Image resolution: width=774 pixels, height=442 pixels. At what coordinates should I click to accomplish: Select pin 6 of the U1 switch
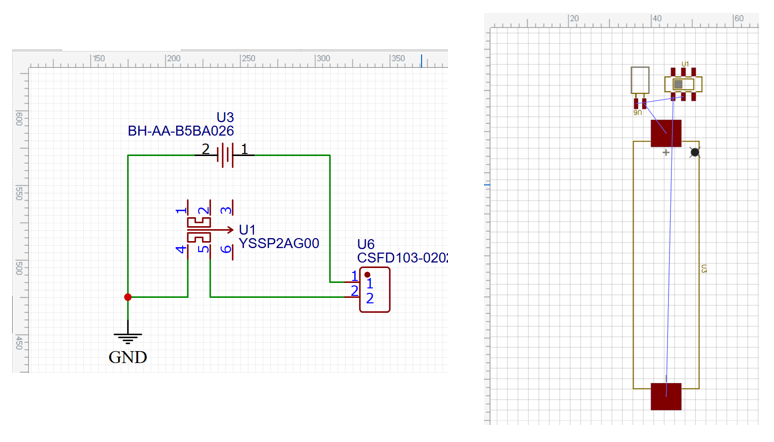click(x=227, y=250)
